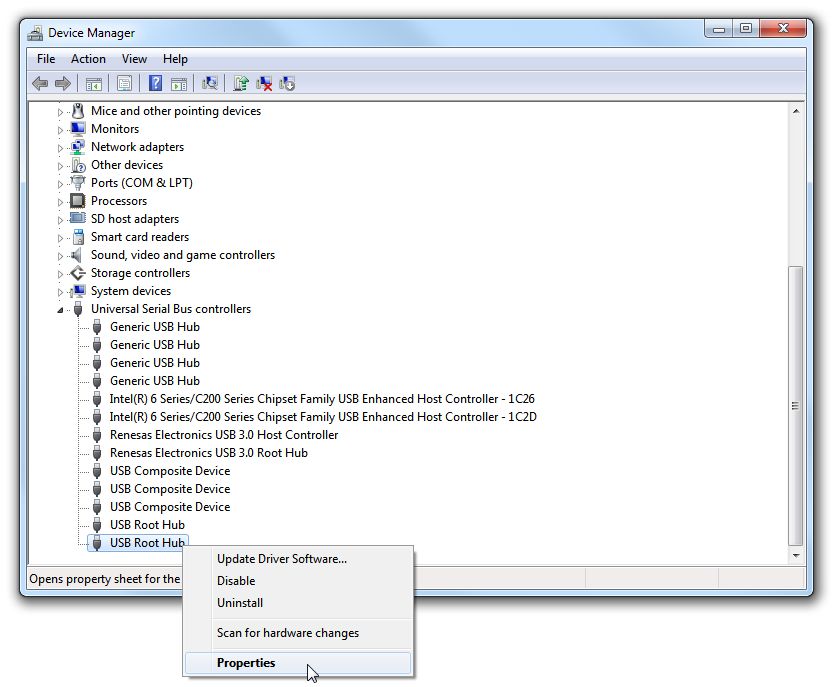The height and width of the screenshot is (687, 833).
Task: Select Renesas Electronics USB 3.0 Host Controller
Action: (x=224, y=435)
